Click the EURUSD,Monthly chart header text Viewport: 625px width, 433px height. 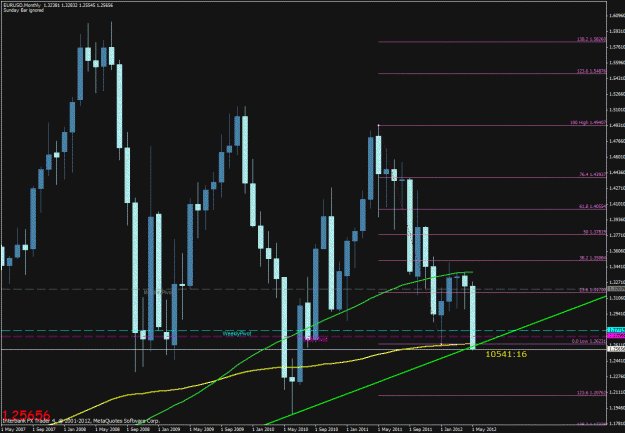click(x=58, y=5)
